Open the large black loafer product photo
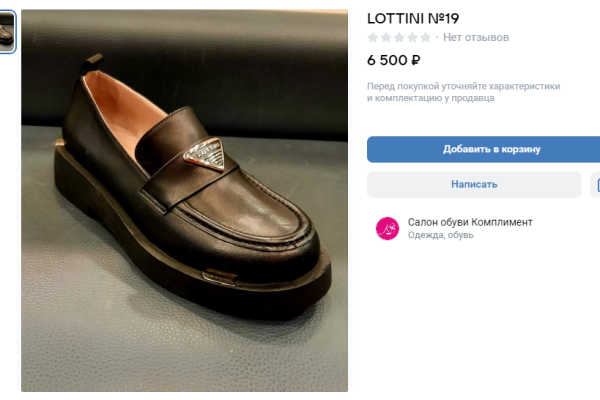 (x=185, y=200)
